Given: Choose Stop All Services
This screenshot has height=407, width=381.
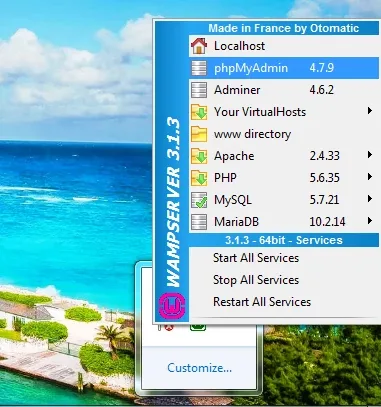Looking at the screenshot, I should tap(284, 280).
